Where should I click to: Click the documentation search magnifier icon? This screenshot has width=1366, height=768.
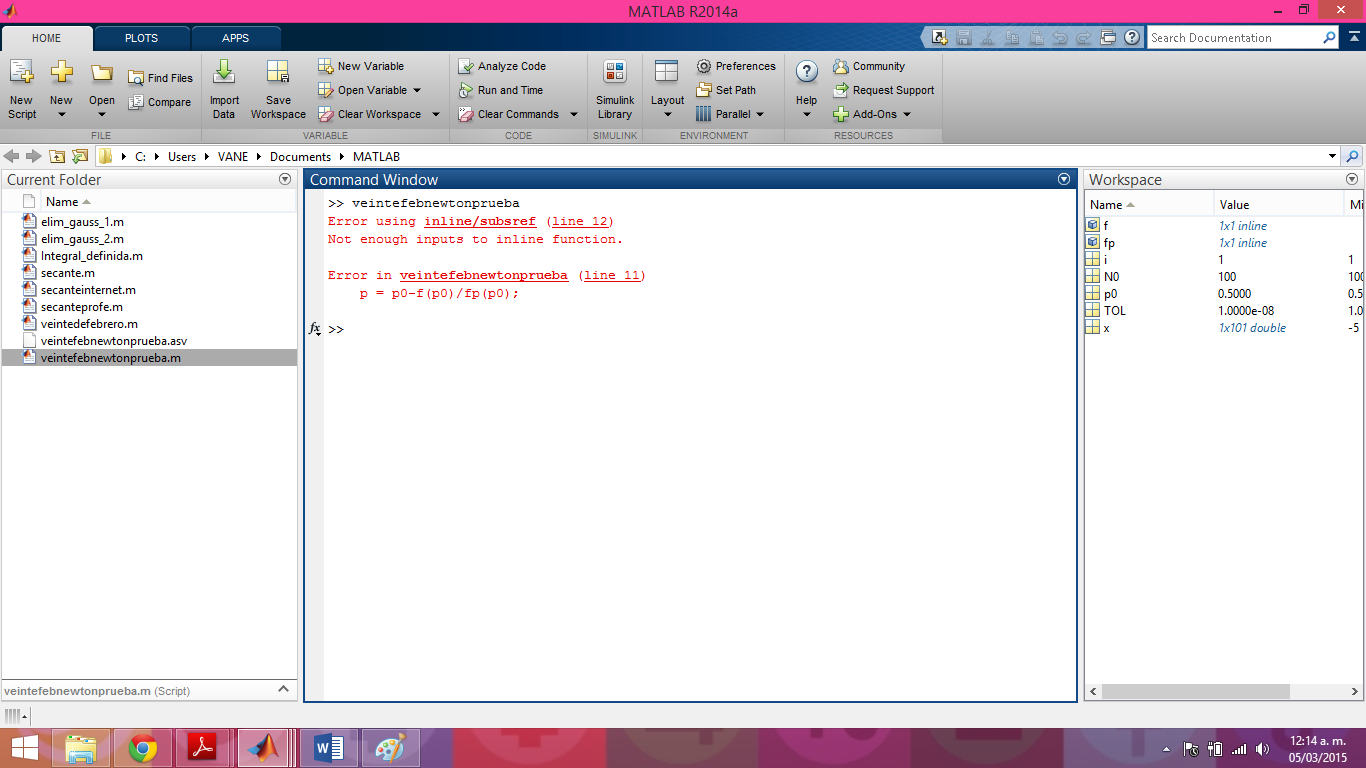pos(1329,38)
